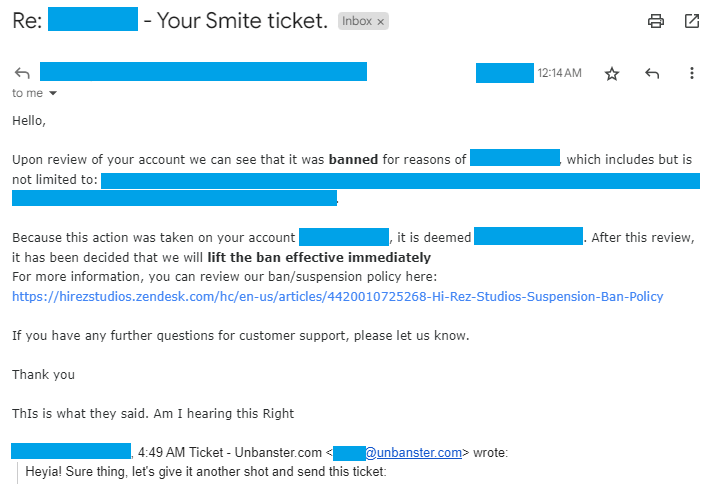This screenshot has width=714, height=484.
Task: Reply using the arrow beside the star
Action: point(652,73)
